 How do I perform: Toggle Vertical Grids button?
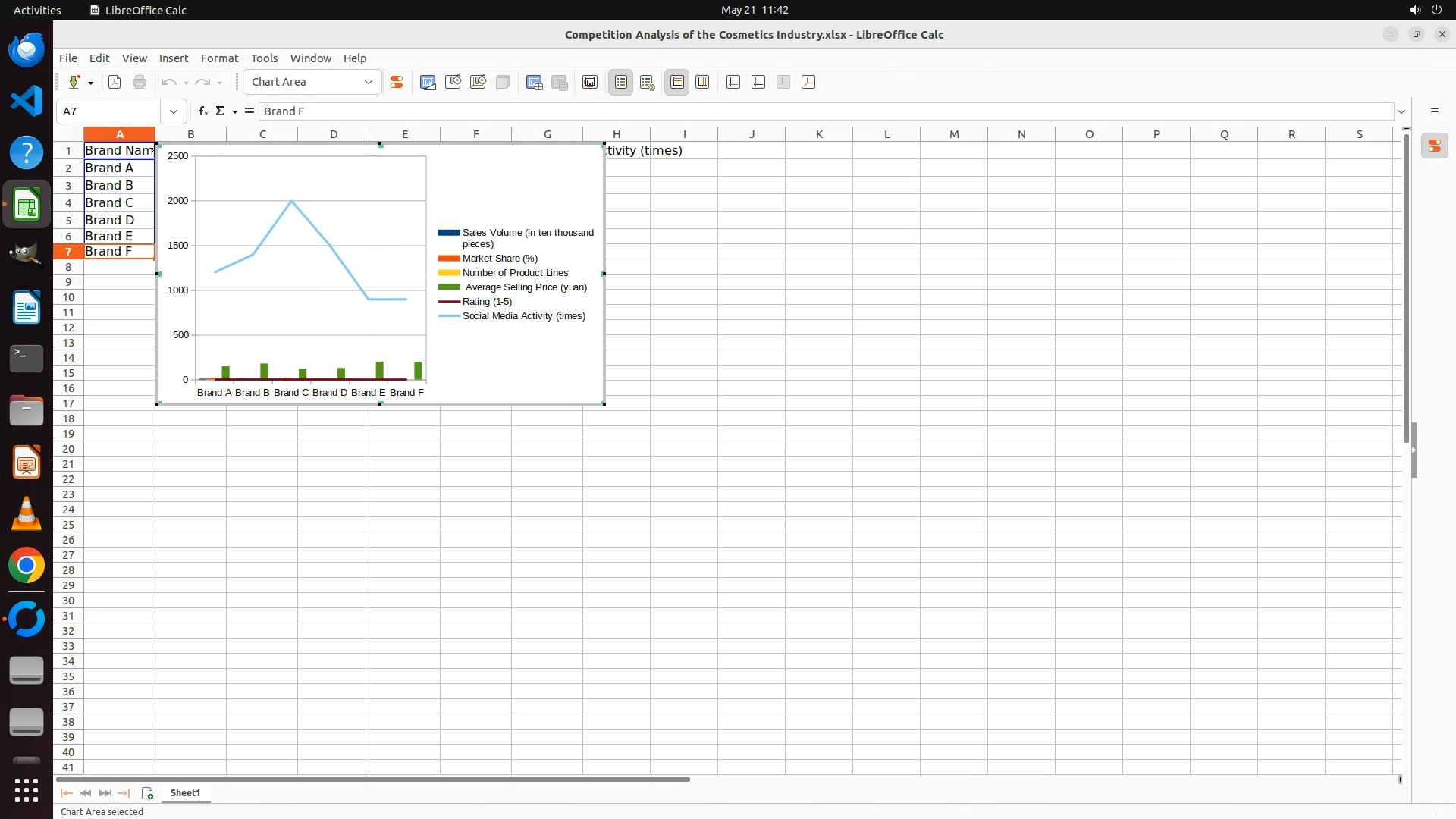coord(702,82)
